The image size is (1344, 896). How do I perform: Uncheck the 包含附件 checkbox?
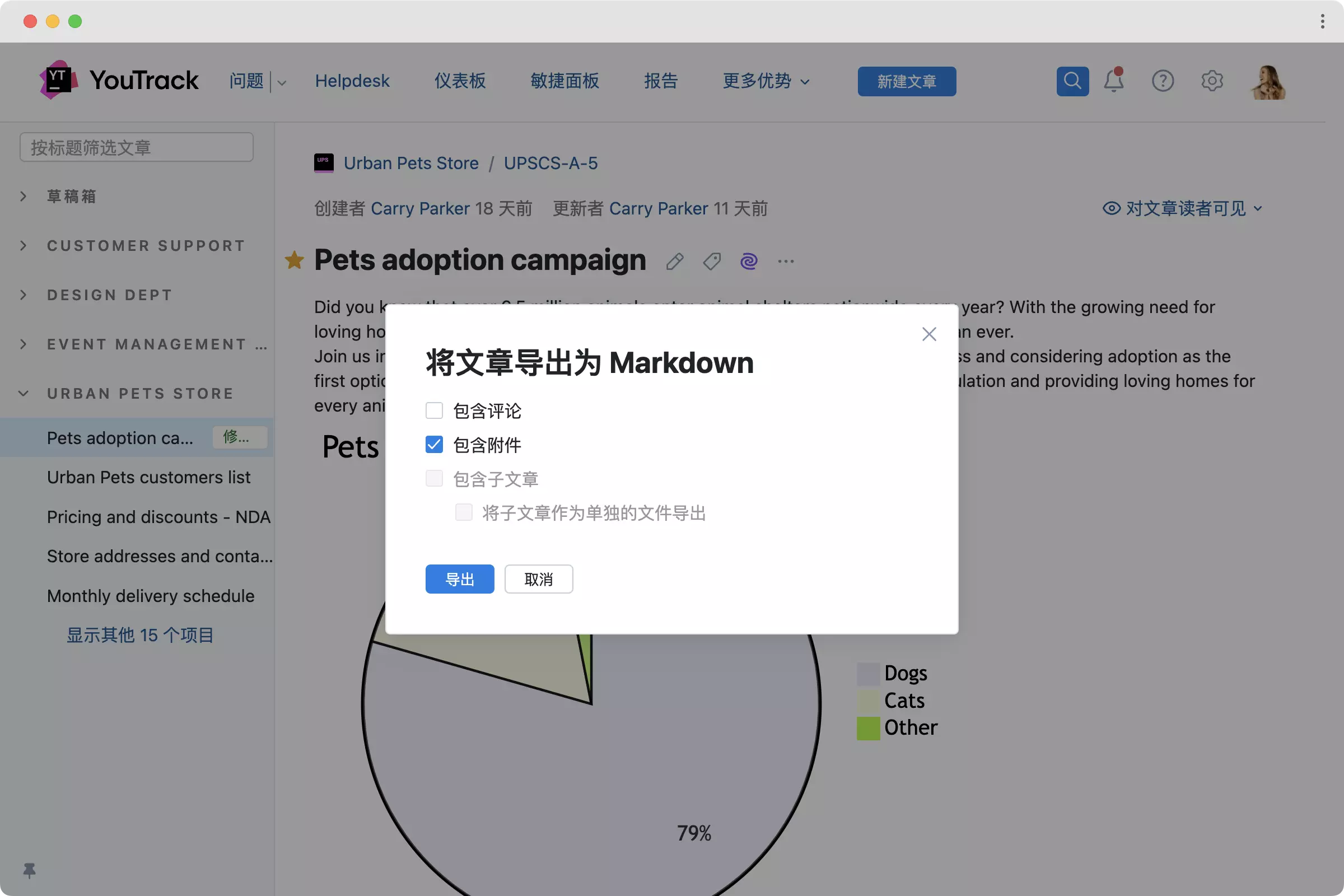[x=435, y=445]
